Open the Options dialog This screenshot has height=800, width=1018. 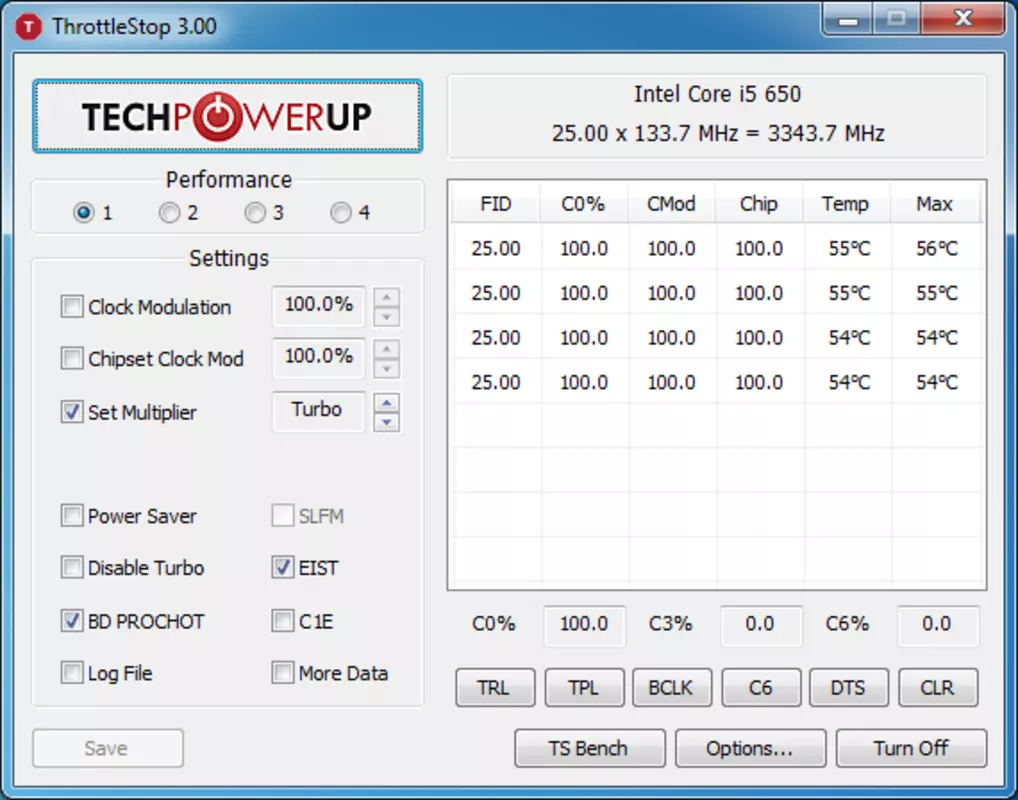pyautogui.click(x=751, y=748)
